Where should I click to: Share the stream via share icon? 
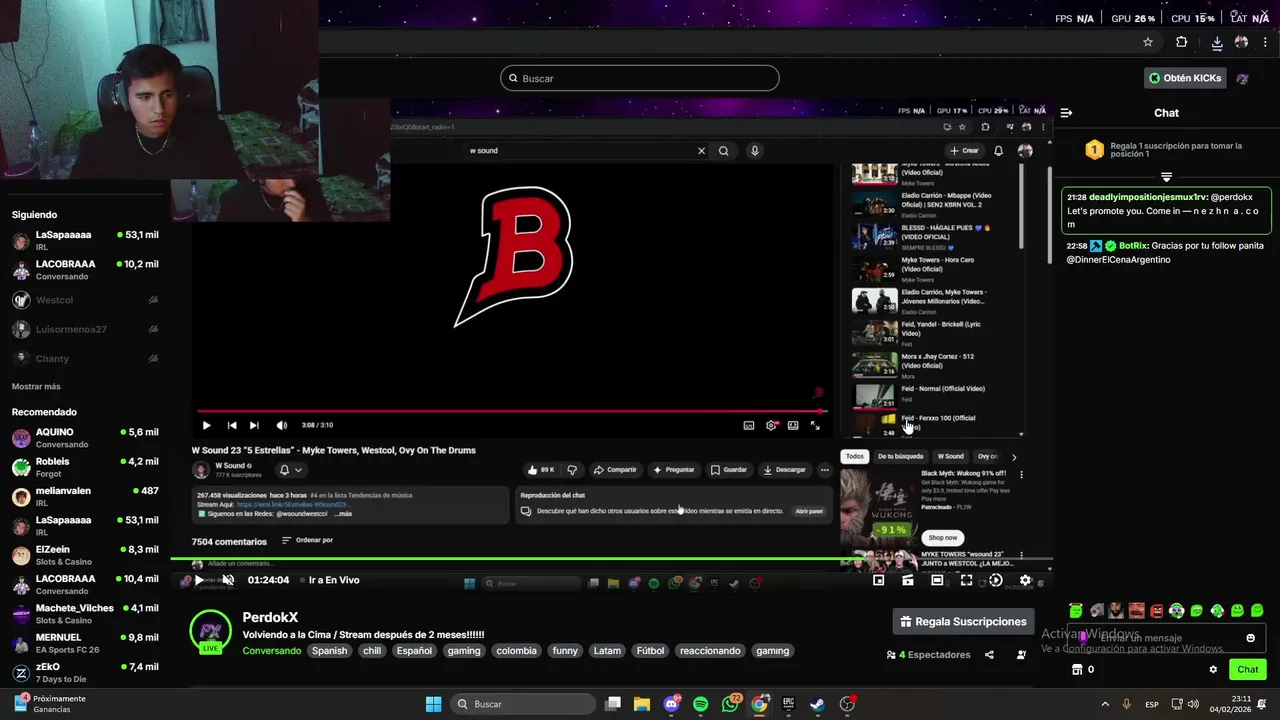989,655
